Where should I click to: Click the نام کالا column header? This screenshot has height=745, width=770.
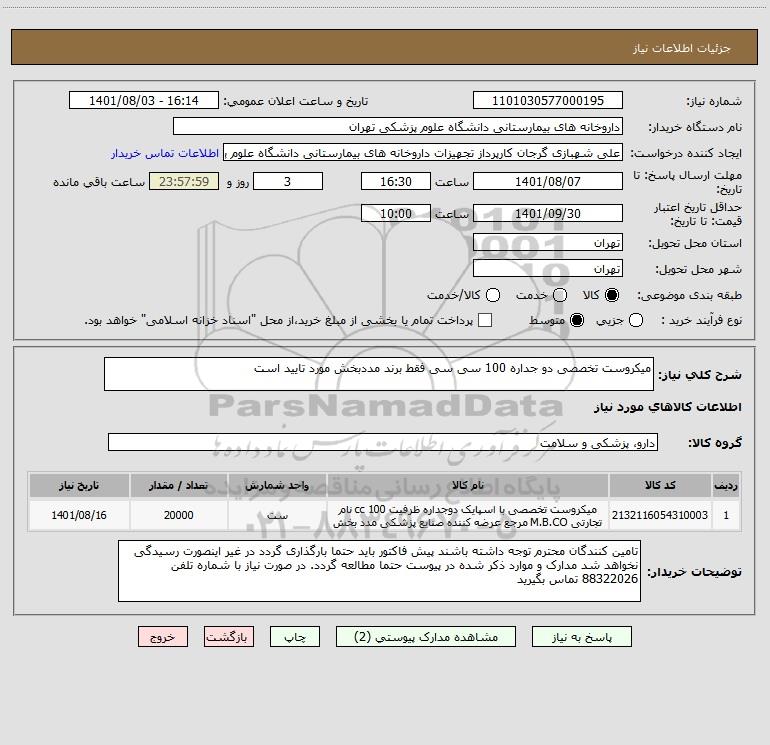coord(468,485)
